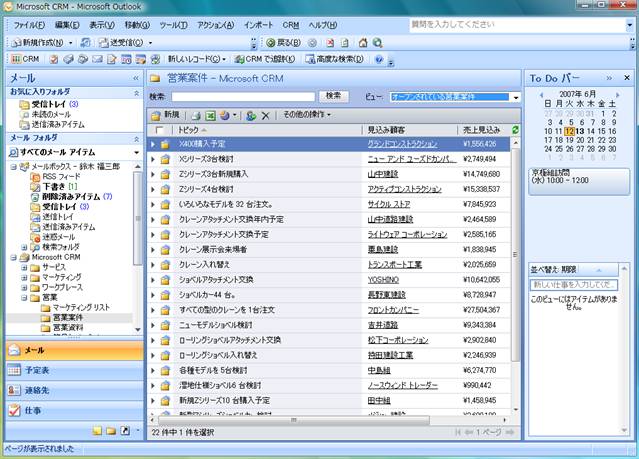Image resolution: width=639 pixels, height=459 pixels.
Task: Click the green grid refresh icon
Action: coord(515,130)
